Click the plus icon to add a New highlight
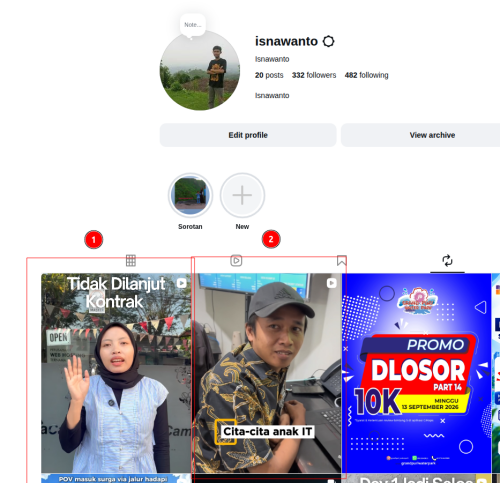Screen dimensions: 500x483 [242, 195]
